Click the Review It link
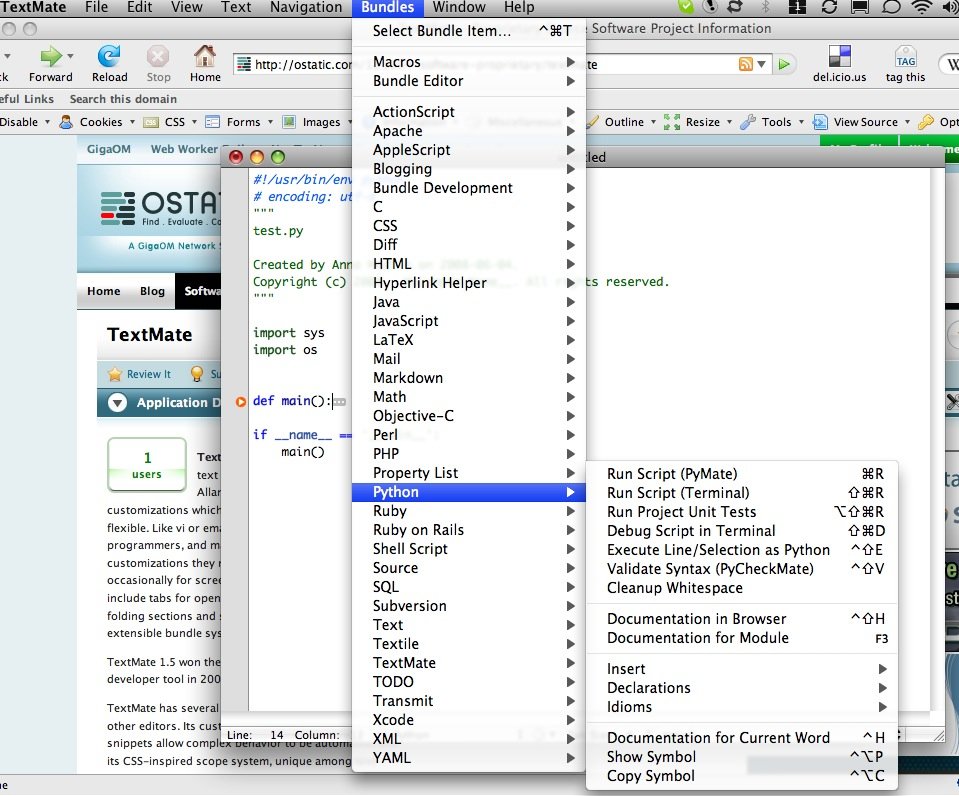 [x=149, y=374]
